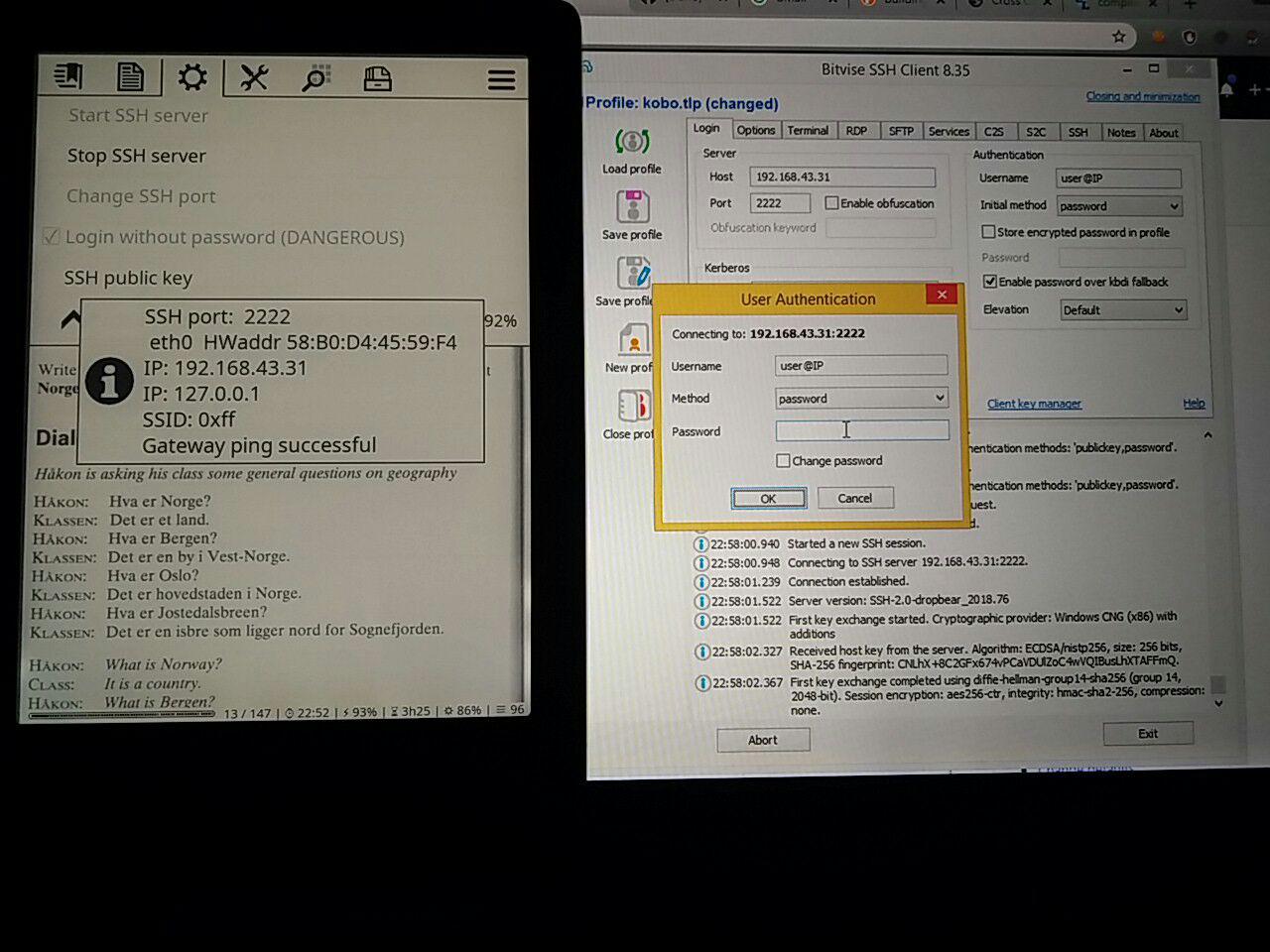Select the Save profile As icon
The width and height of the screenshot is (1270, 952).
[x=632, y=275]
